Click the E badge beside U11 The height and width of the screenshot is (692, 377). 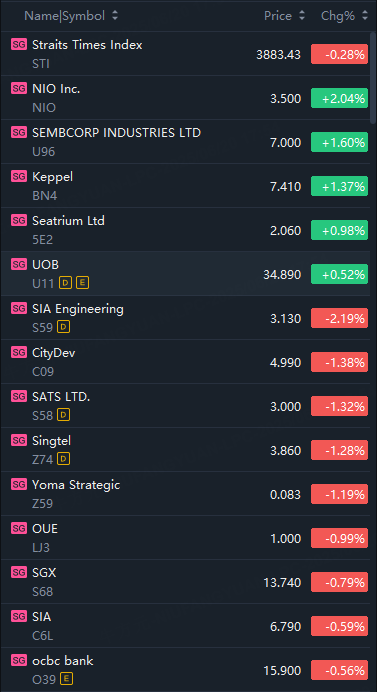point(82,283)
